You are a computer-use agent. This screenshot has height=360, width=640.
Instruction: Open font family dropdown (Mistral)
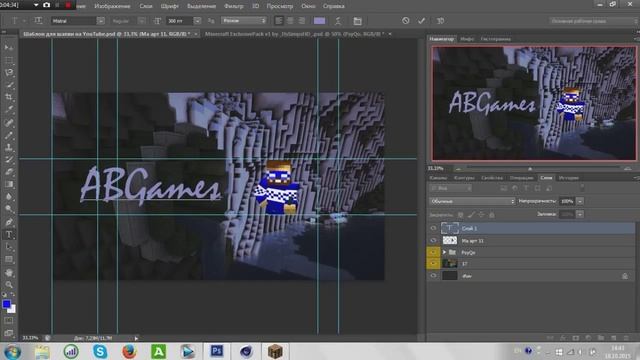[x=100, y=20]
